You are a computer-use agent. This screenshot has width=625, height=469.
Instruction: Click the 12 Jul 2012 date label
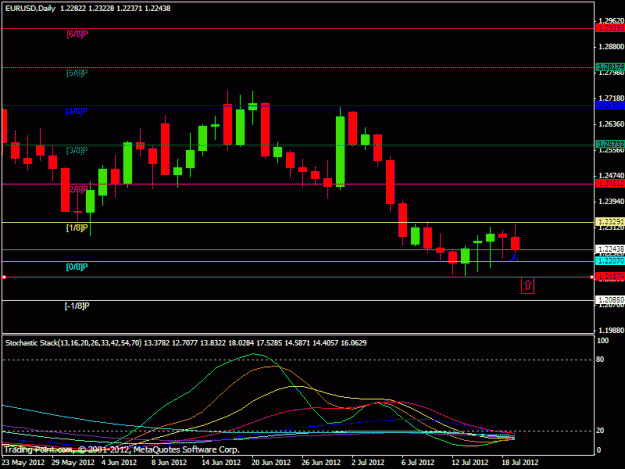pyautogui.click(x=470, y=462)
